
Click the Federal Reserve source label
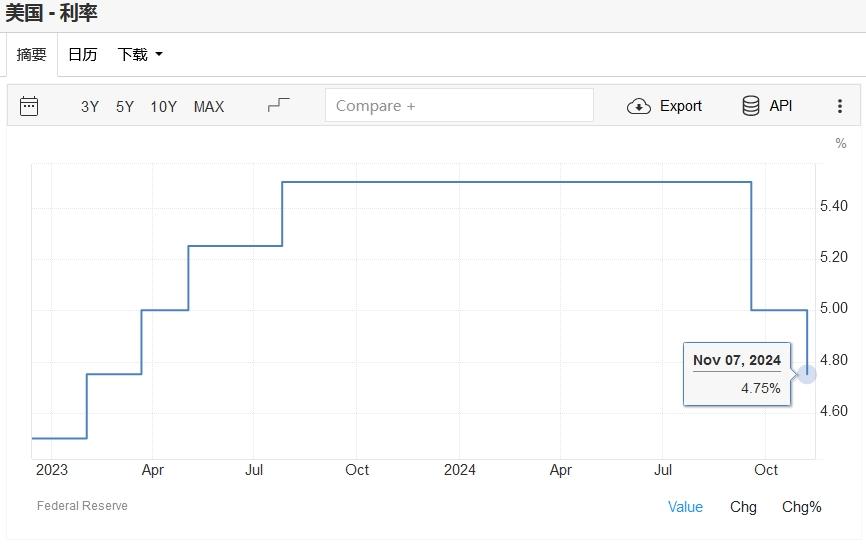click(x=82, y=506)
